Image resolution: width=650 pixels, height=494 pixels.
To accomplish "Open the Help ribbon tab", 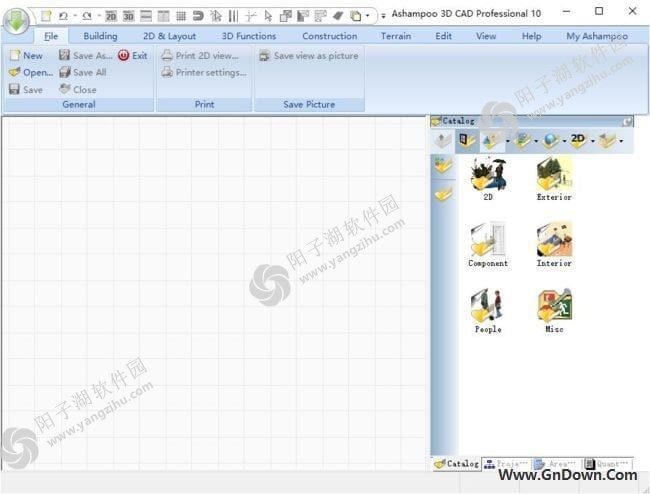I will (x=531, y=36).
